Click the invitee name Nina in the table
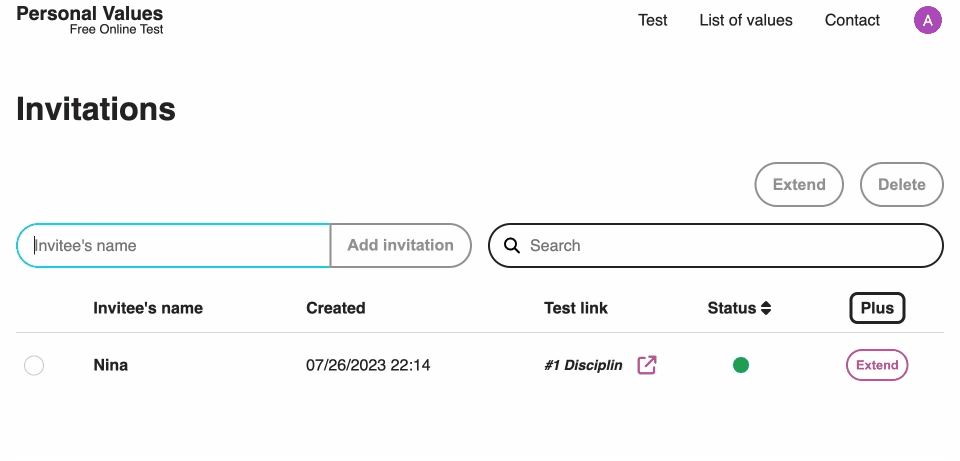 [x=110, y=365]
